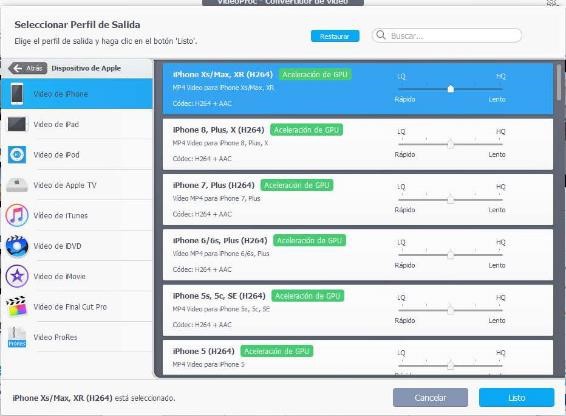
Task: Open the iTunes music note icon
Action: click(x=17, y=215)
